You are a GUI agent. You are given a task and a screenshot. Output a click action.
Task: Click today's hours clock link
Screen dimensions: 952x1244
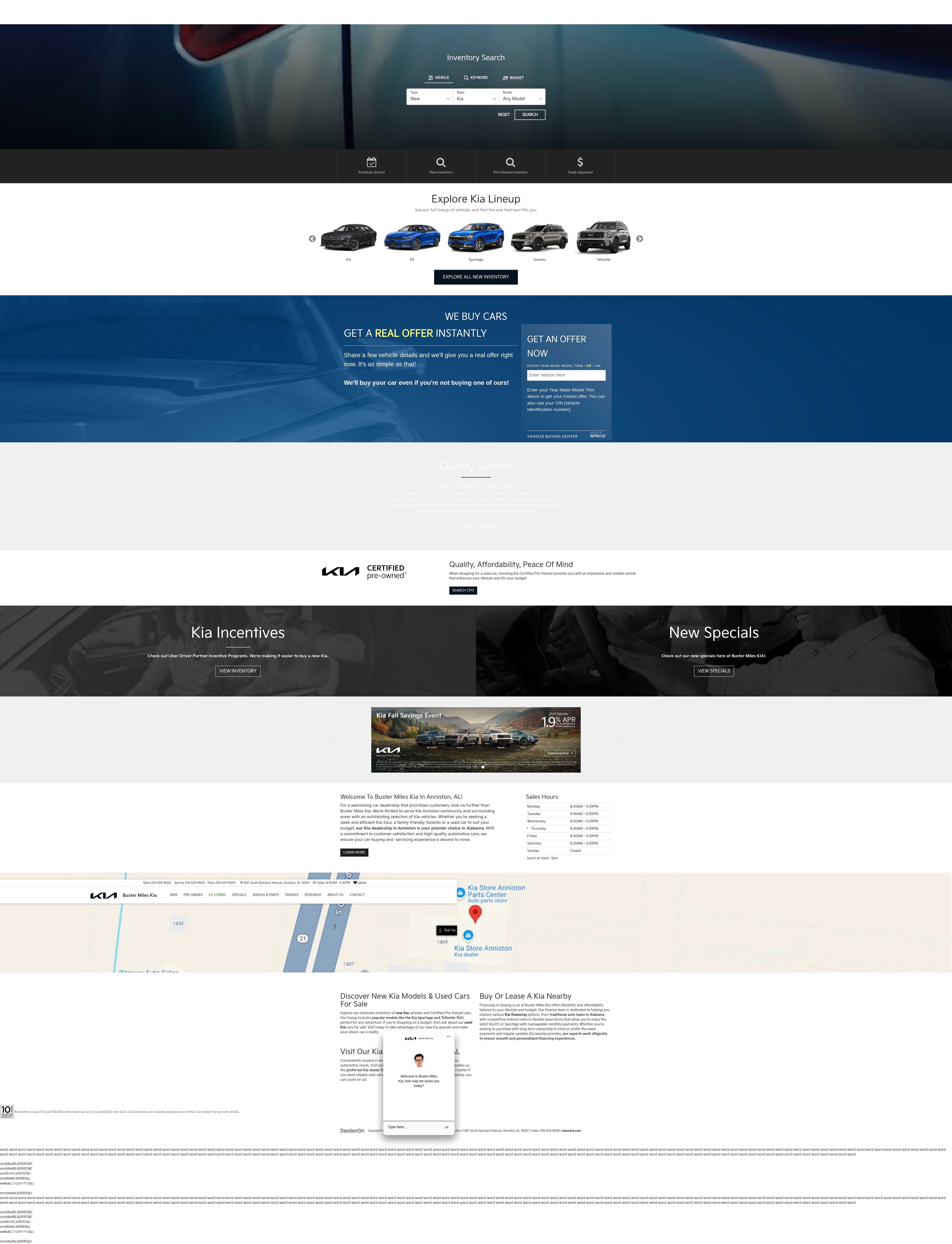pos(332,883)
